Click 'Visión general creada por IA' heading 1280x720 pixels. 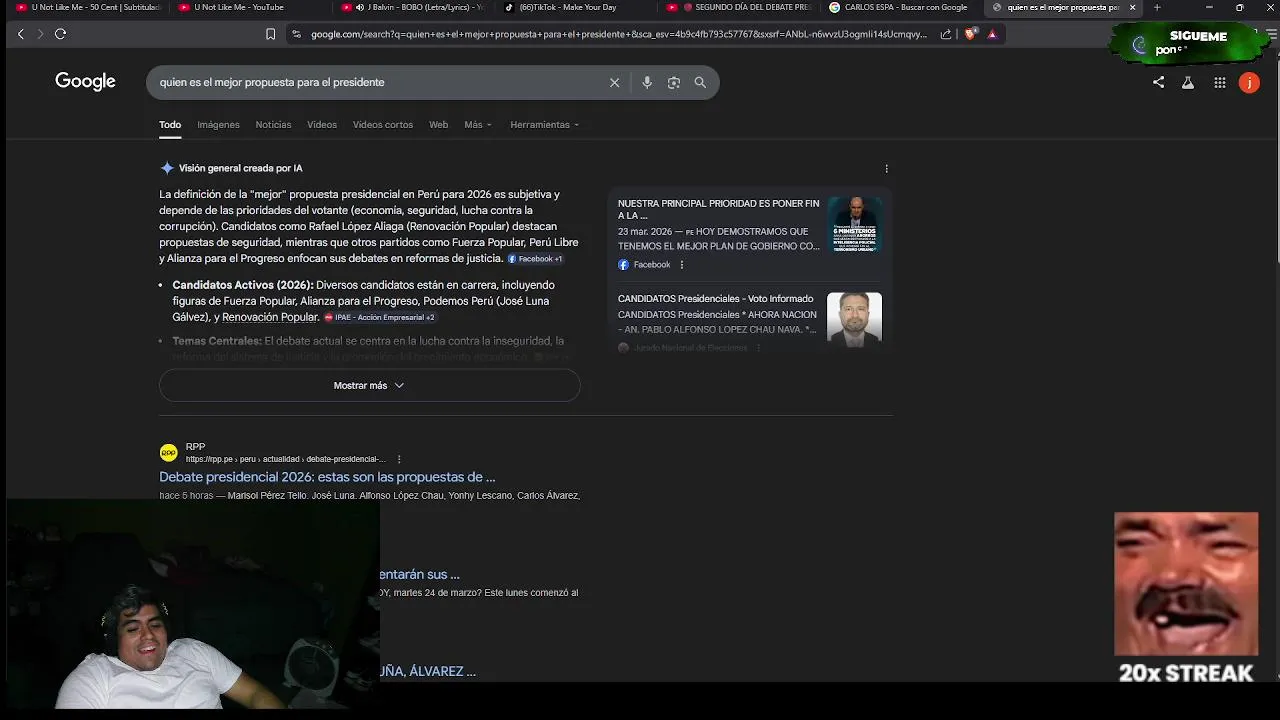pos(240,169)
